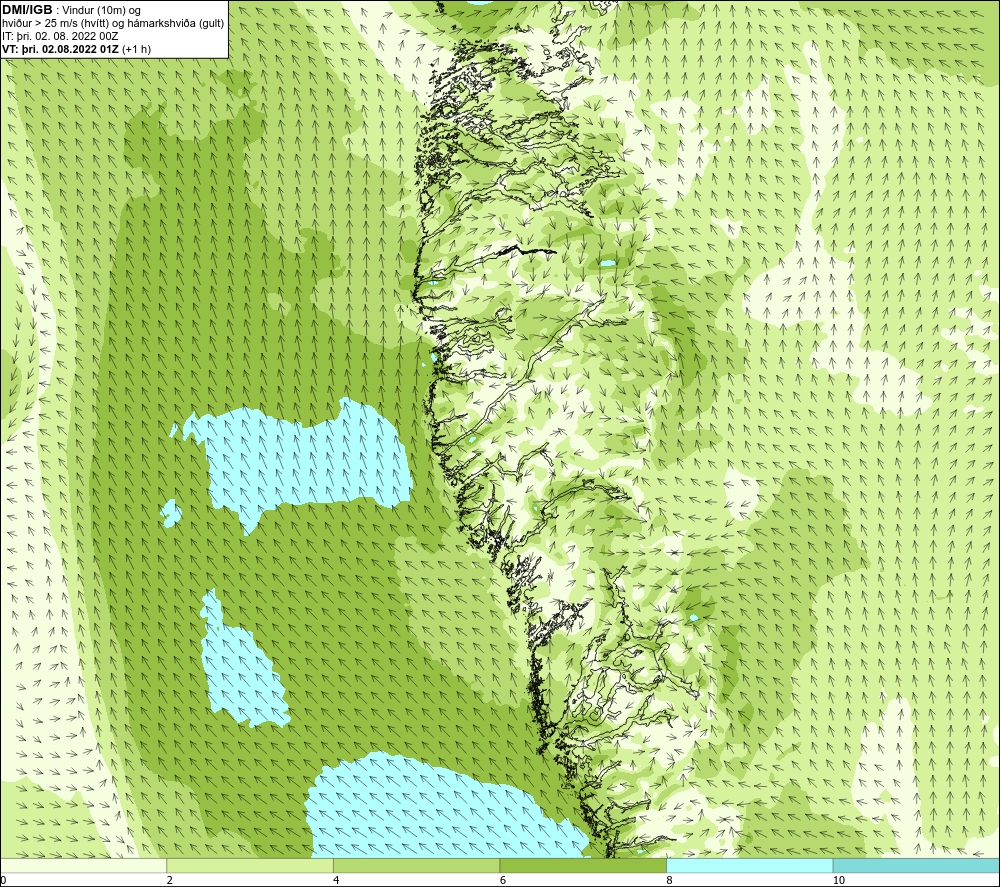Click the 4-6 m/s green legend swatch
This screenshot has height=887, width=1000.
click(x=416, y=865)
